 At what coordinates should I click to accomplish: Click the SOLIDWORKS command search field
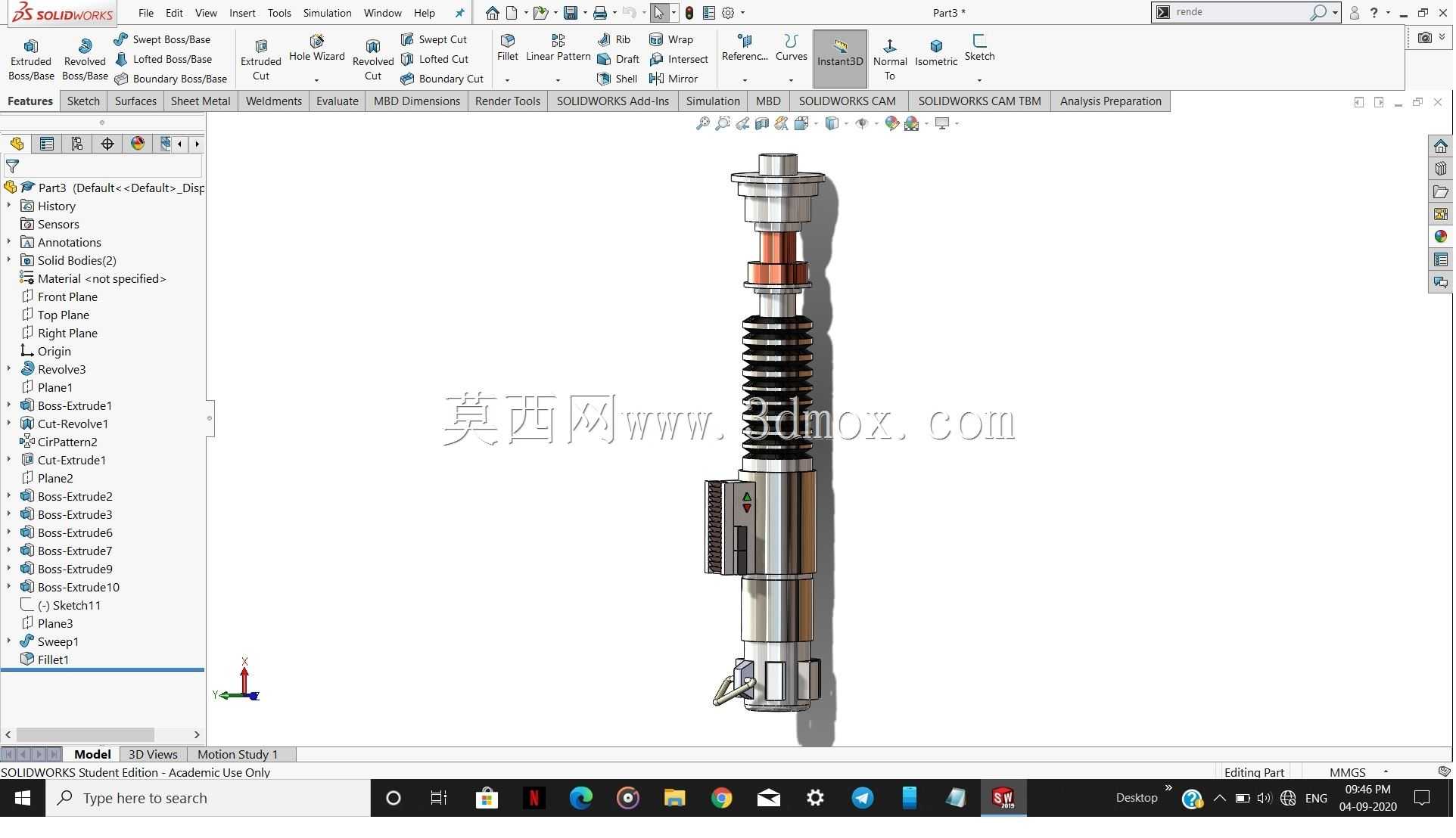click(1240, 12)
